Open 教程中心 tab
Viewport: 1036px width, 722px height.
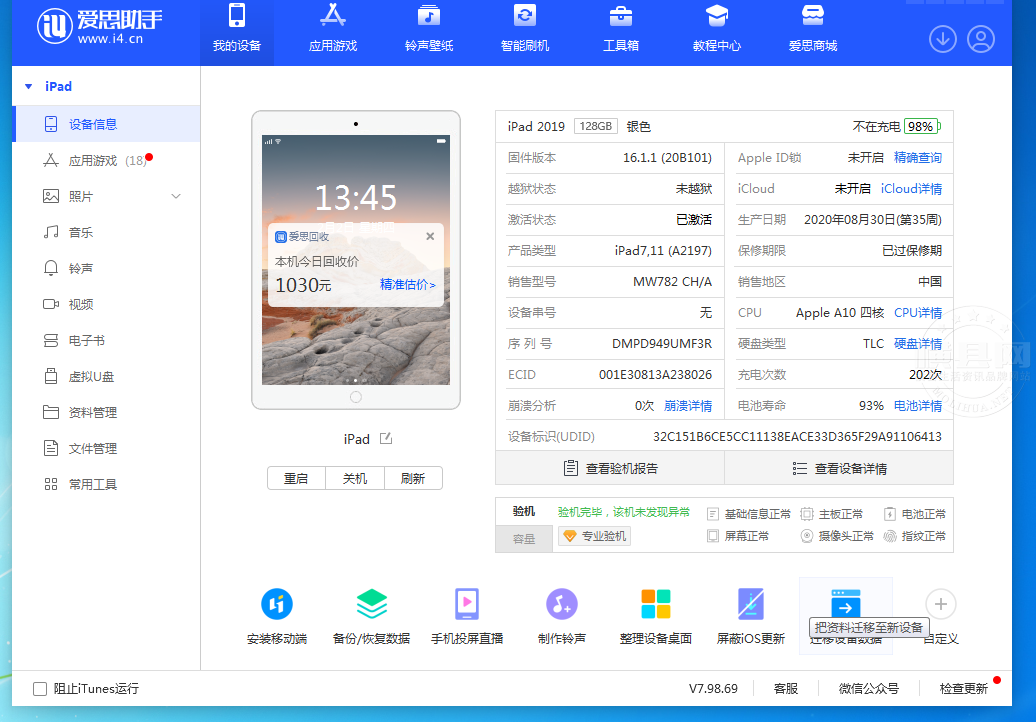(x=717, y=30)
